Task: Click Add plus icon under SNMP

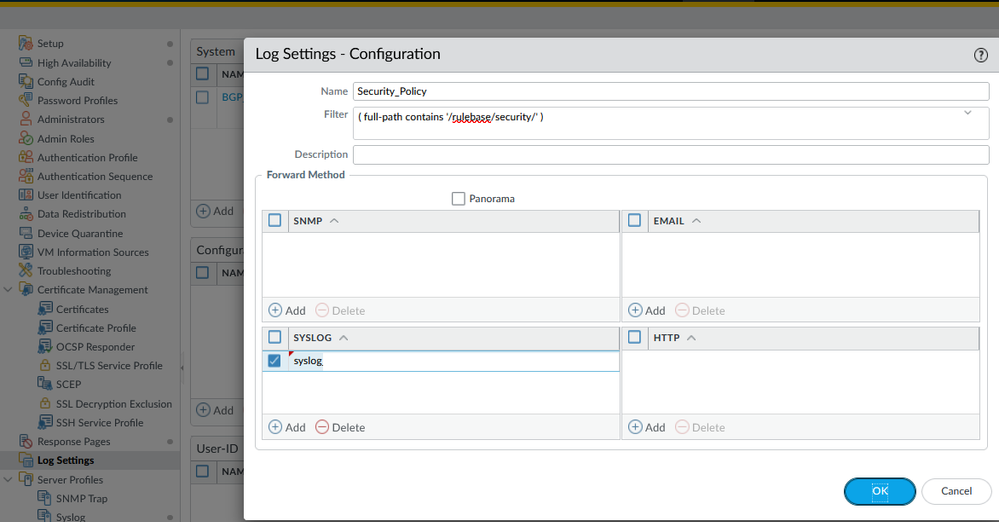Action: coord(275,311)
